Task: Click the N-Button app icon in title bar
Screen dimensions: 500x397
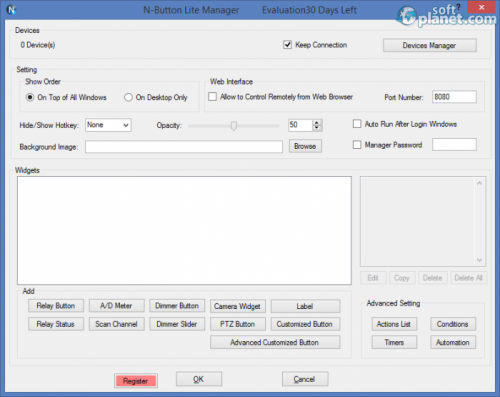Action: pos(11,10)
